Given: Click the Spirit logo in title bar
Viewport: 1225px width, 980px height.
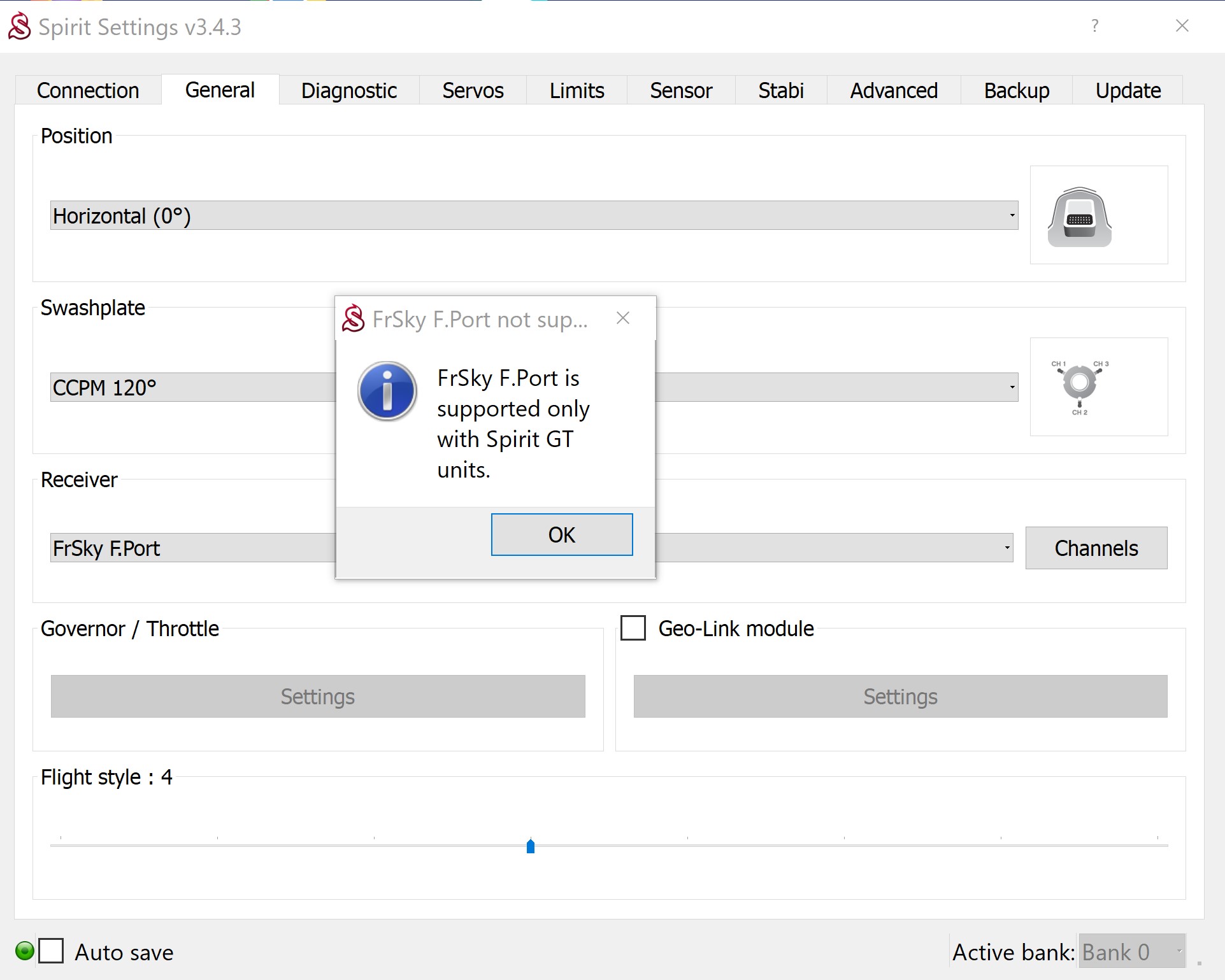Looking at the screenshot, I should click(x=20, y=27).
